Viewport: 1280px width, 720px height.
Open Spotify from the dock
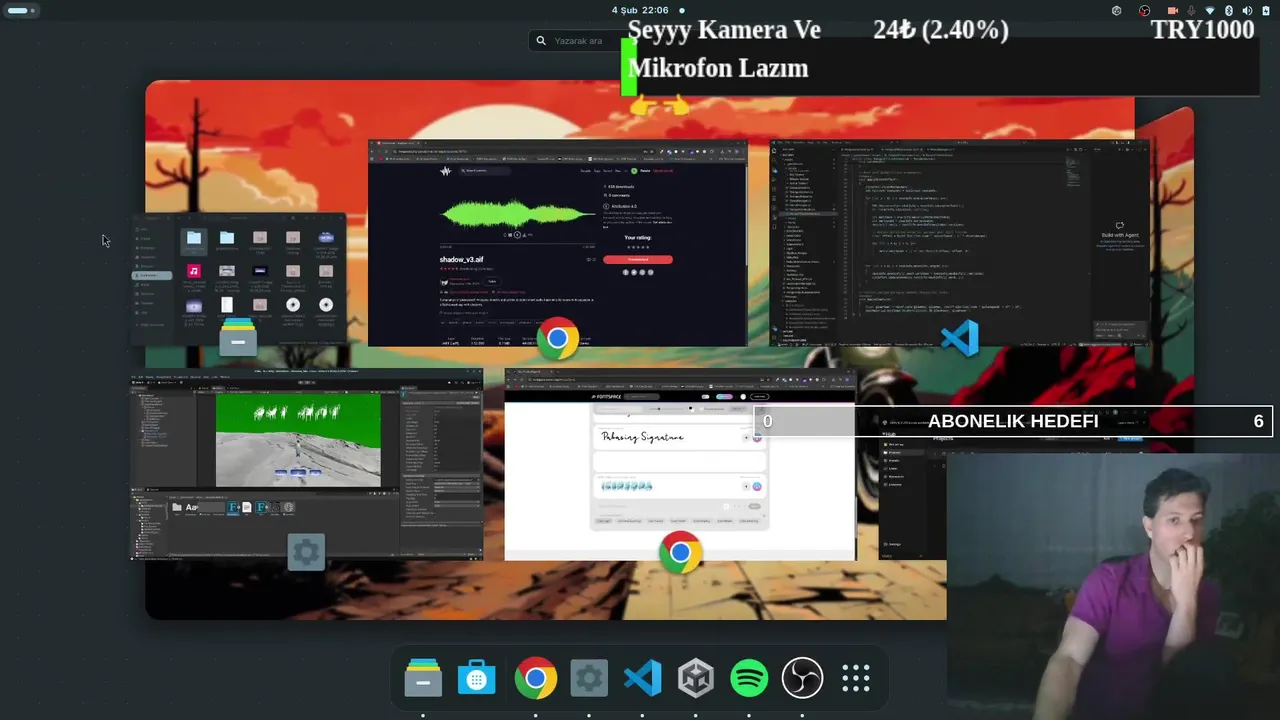(x=749, y=679)
